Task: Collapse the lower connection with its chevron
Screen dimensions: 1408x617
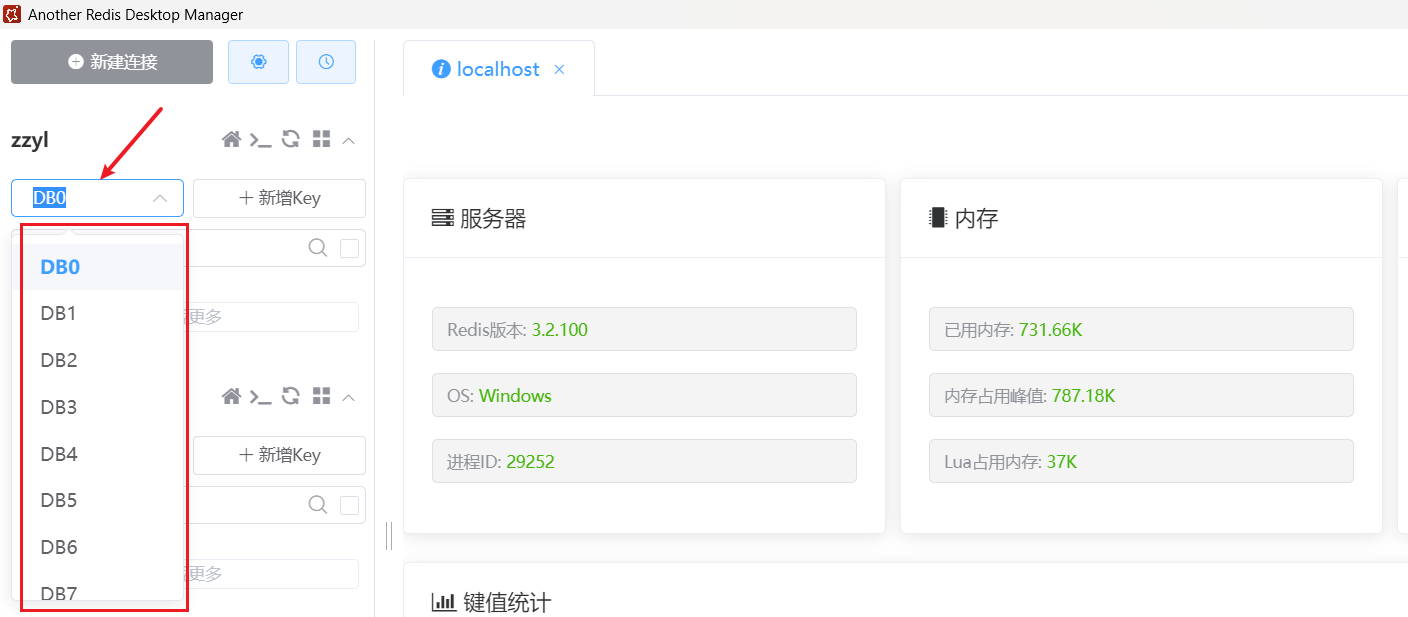Action: 349,398
